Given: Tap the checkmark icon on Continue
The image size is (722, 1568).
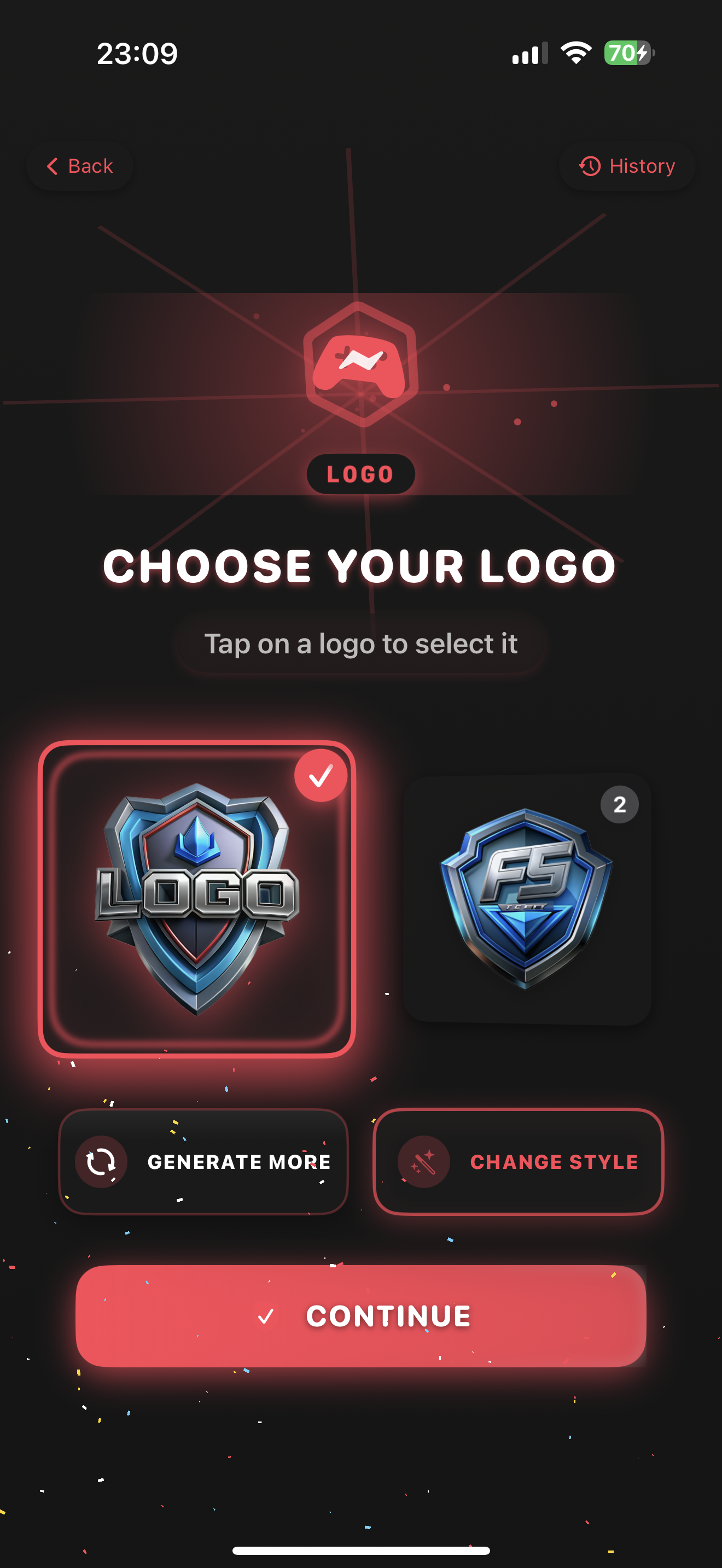Looking at the screenshot, I should coord(265,1316).
